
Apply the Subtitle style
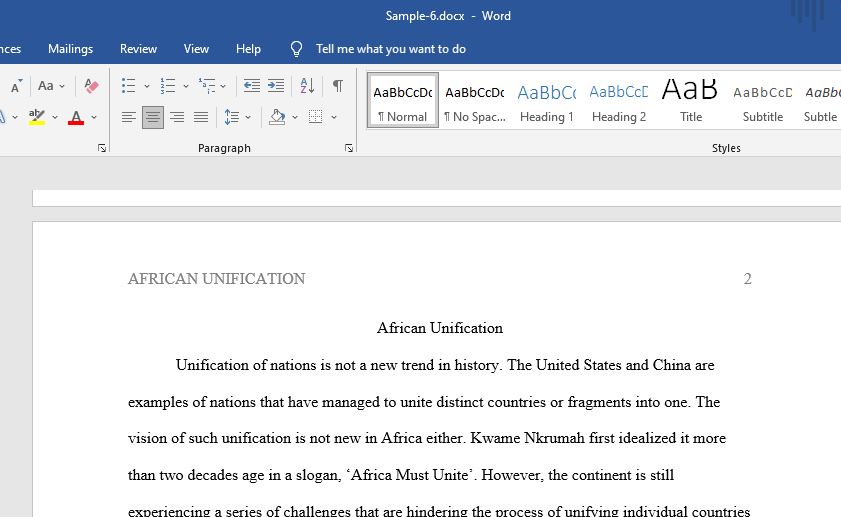[762, 100]
